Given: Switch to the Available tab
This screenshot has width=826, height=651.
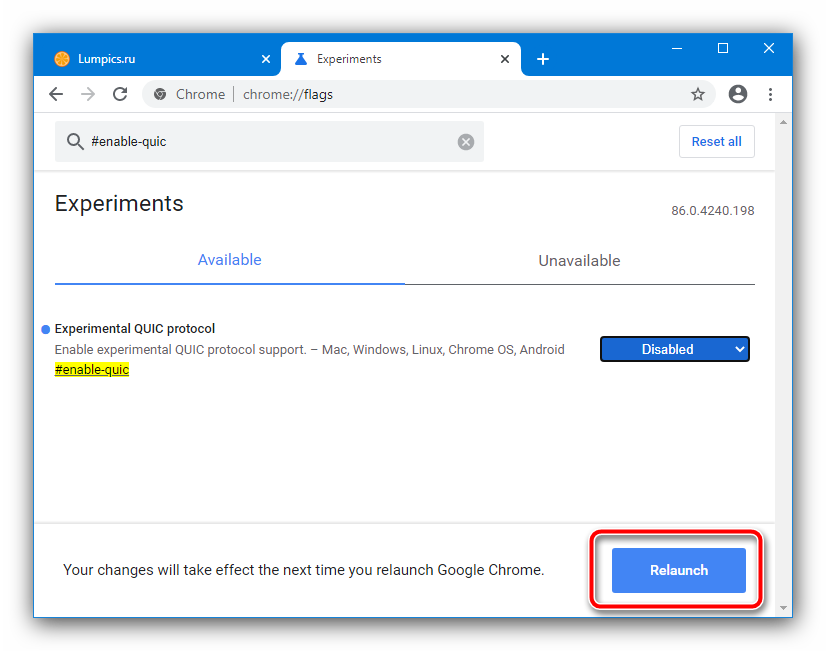Looking at the screenshot, I should click(x=229, y=260).
